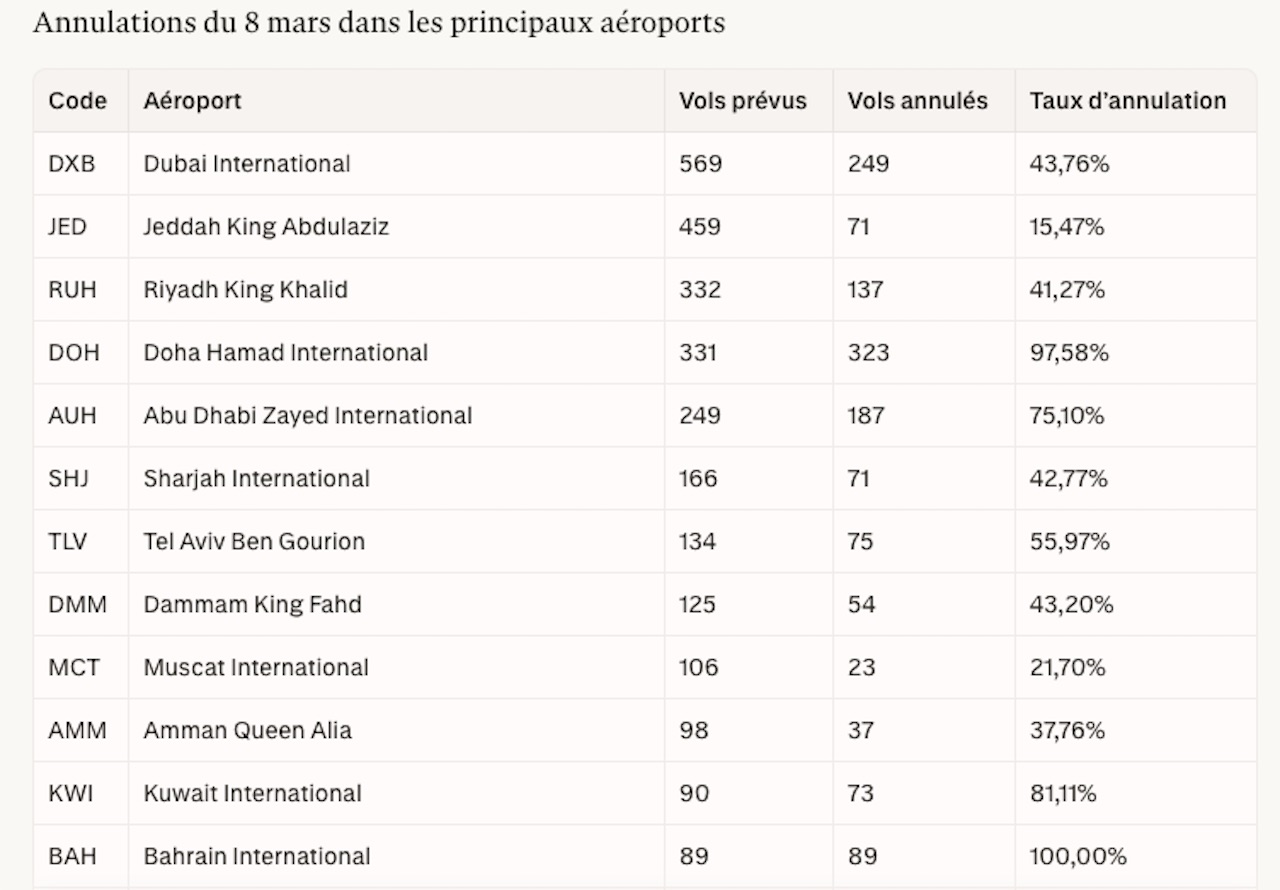Select the Tel Aviv Ben Gourion cell
Image resolution: width=1280 pixels, height=890 pixels.
point(254,542)
